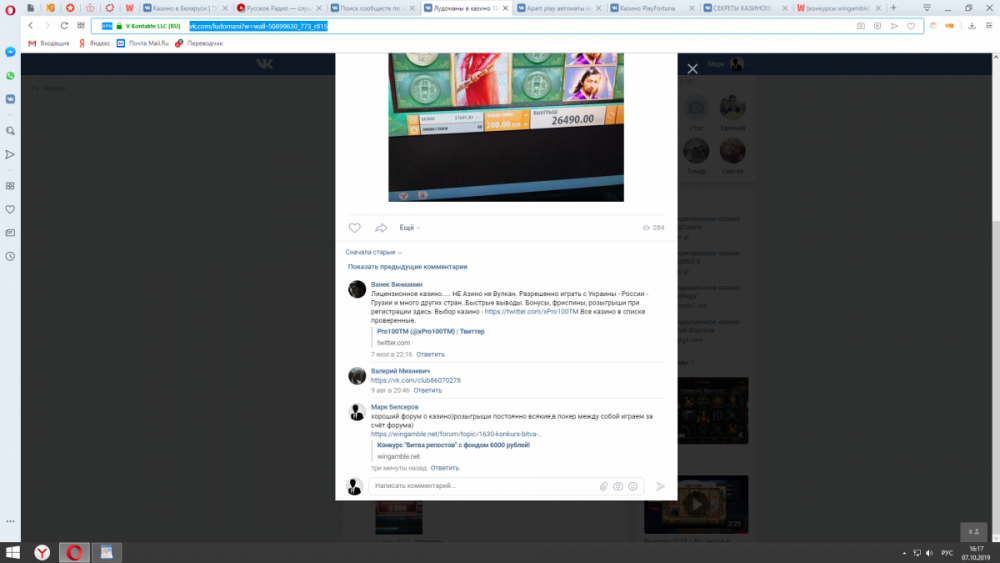Switch to Казино в Беларуси tab

tap(185, 8)
